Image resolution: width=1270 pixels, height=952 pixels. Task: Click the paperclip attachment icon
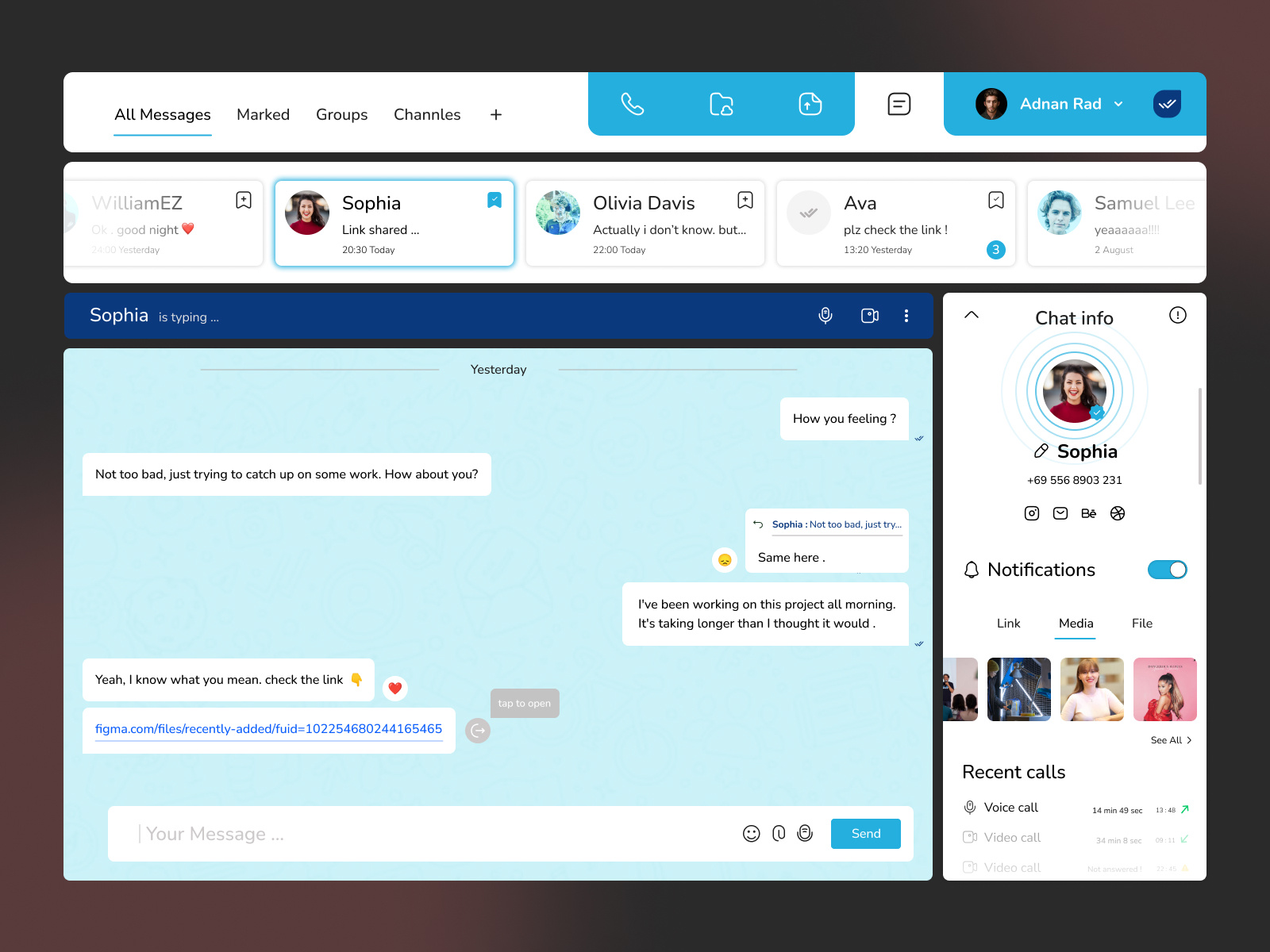779,834
